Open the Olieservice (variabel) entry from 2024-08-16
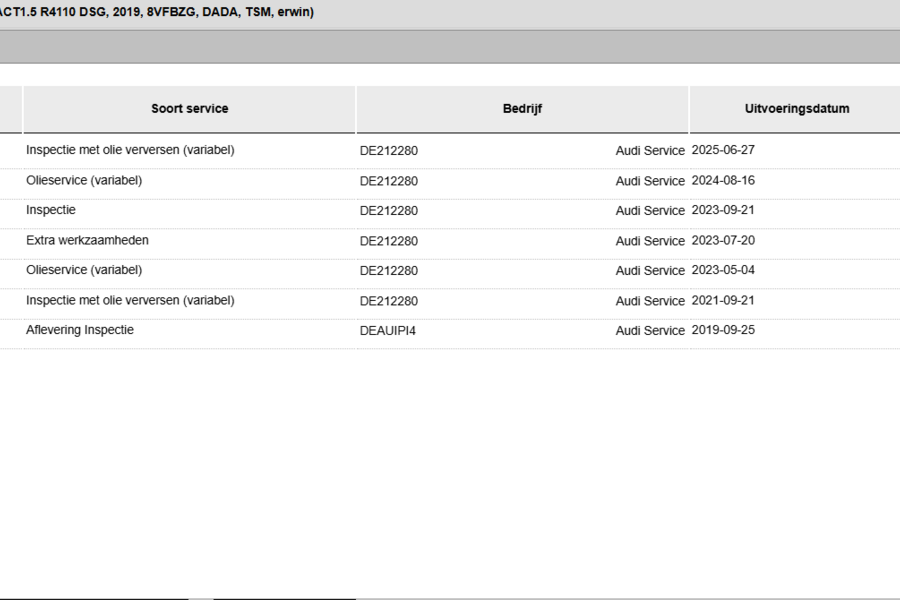The width and height of the screenshot is (900, 600). click(450, 181)
